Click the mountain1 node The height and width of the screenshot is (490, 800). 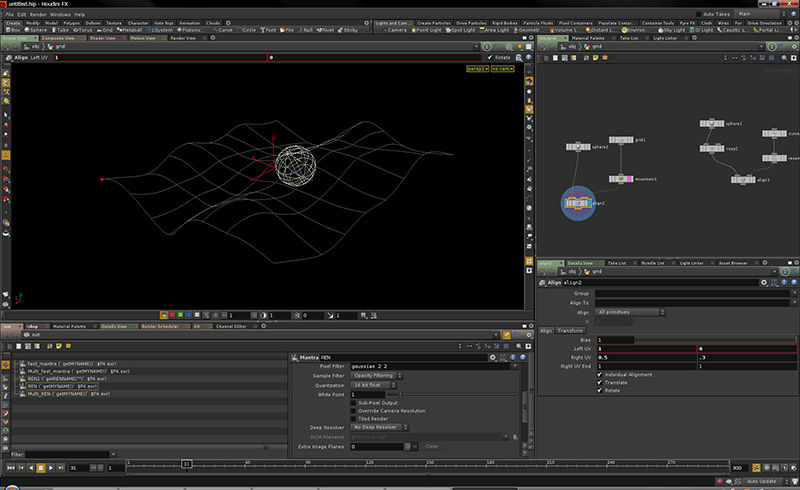(x=622, y=179)
